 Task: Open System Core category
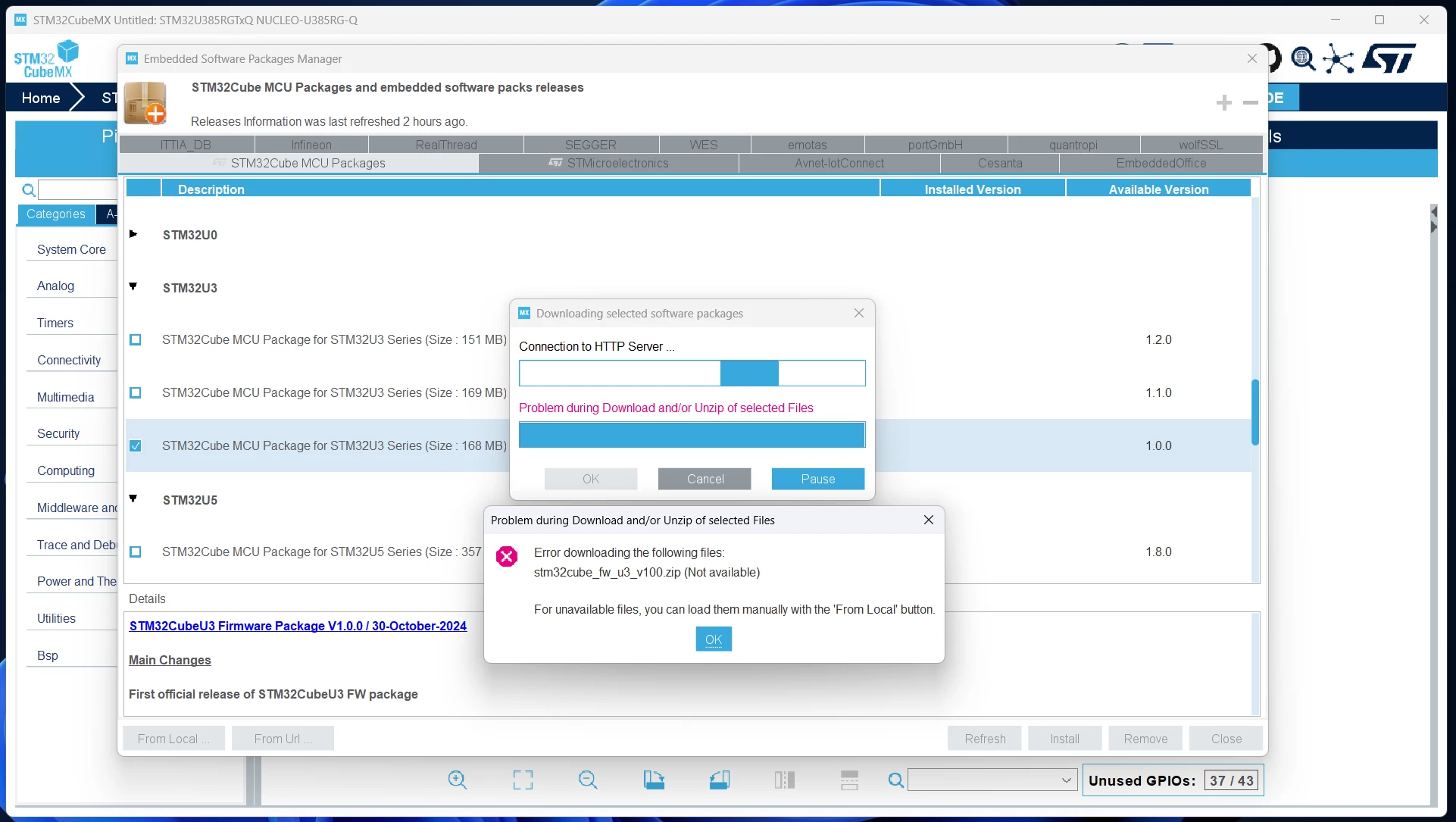(x=71, y=249)
